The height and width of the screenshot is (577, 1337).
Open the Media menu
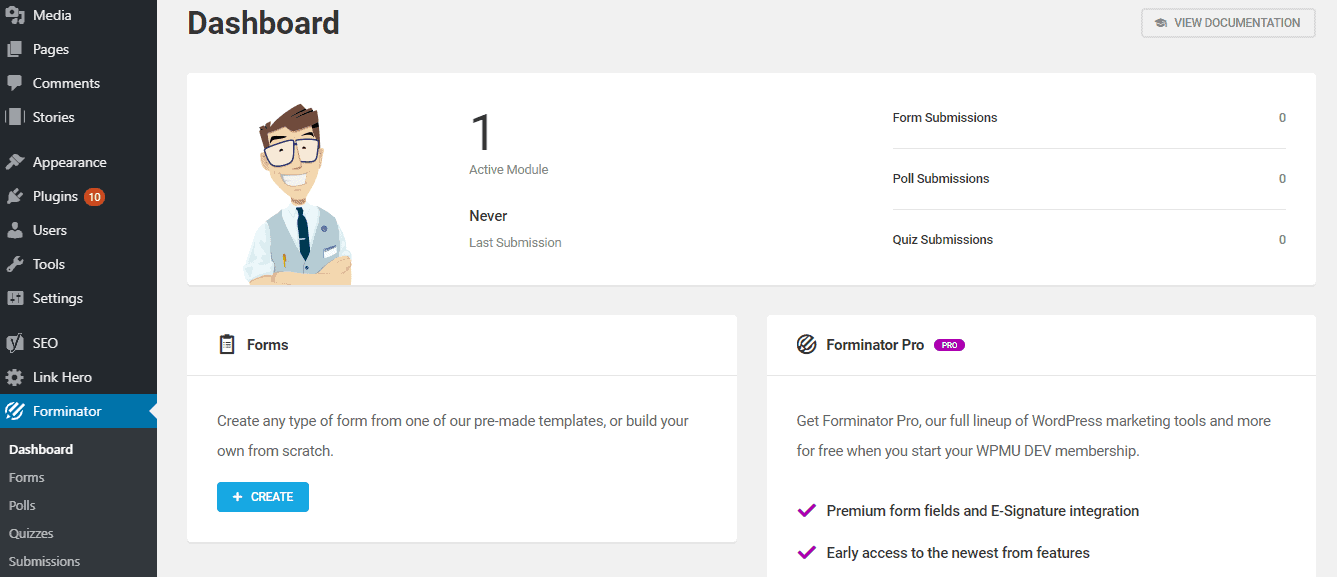tap(78, 15)
